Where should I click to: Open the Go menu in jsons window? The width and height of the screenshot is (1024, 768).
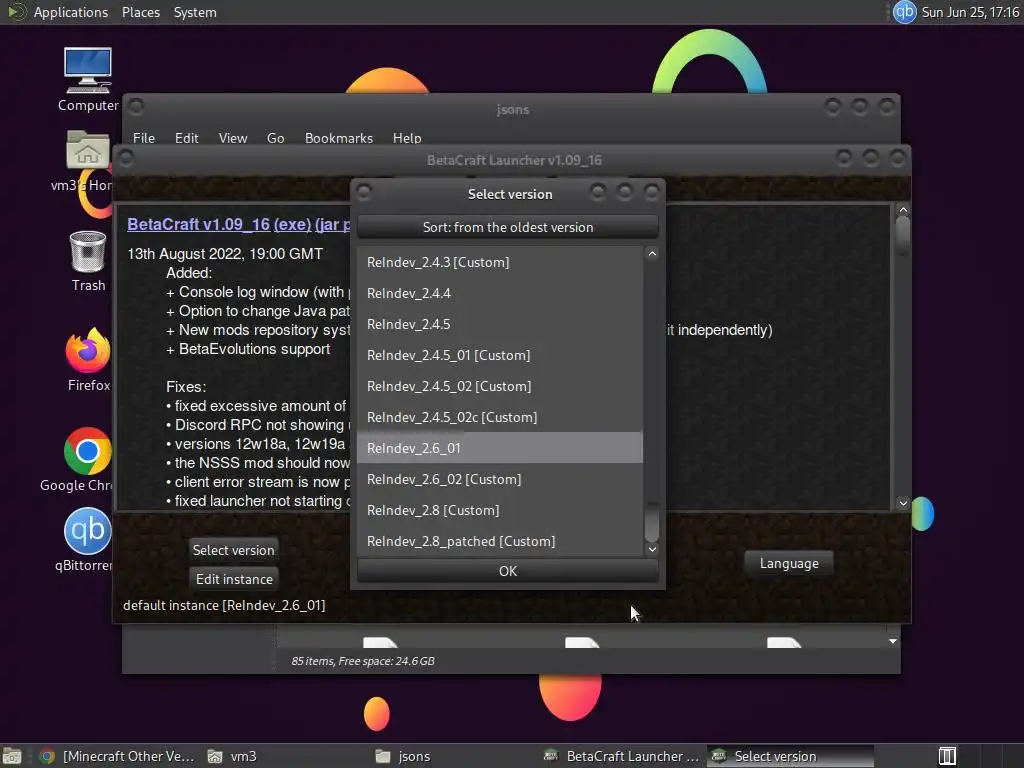point(275,138)
